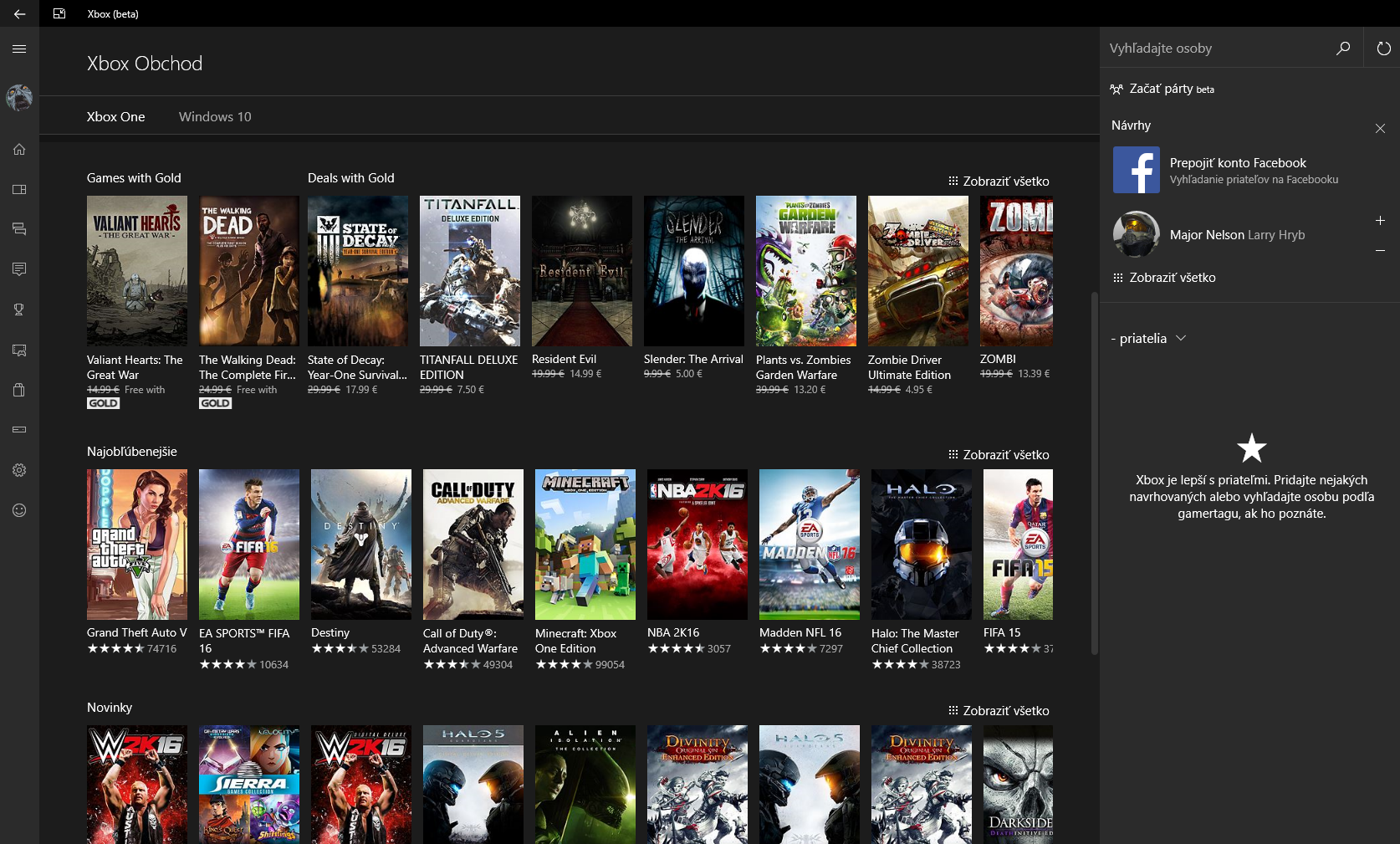Show all Novinky games

999,710
